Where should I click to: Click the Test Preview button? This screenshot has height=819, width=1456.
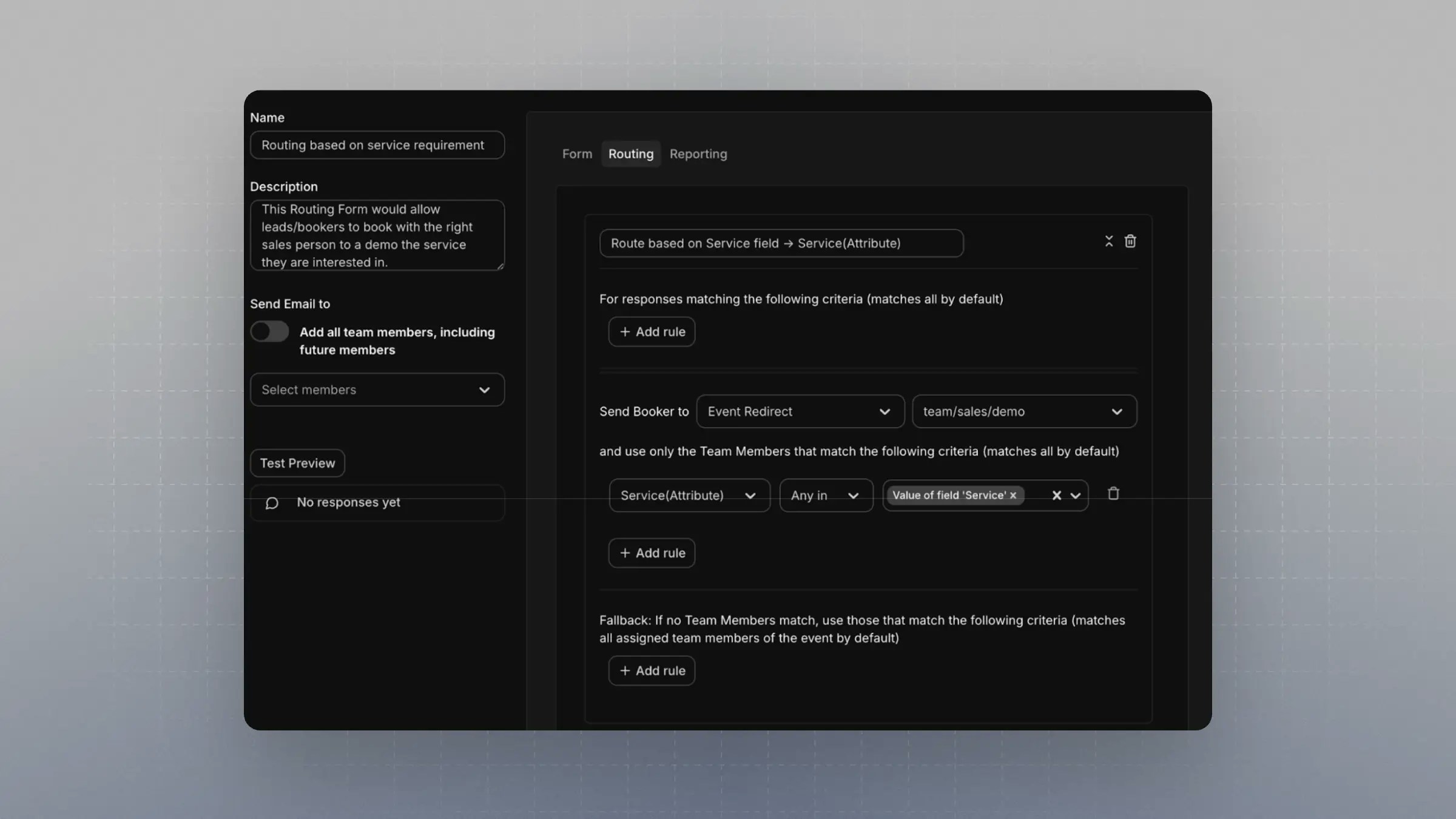click(297, 463)
